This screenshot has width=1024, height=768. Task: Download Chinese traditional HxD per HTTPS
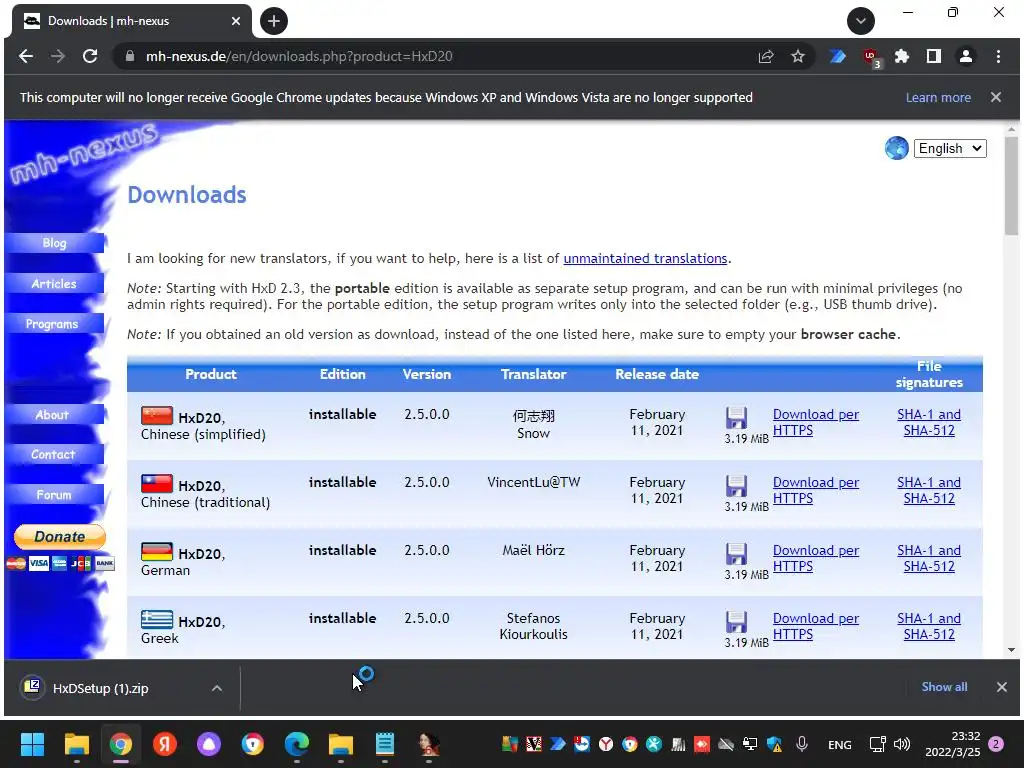(816, 490)
